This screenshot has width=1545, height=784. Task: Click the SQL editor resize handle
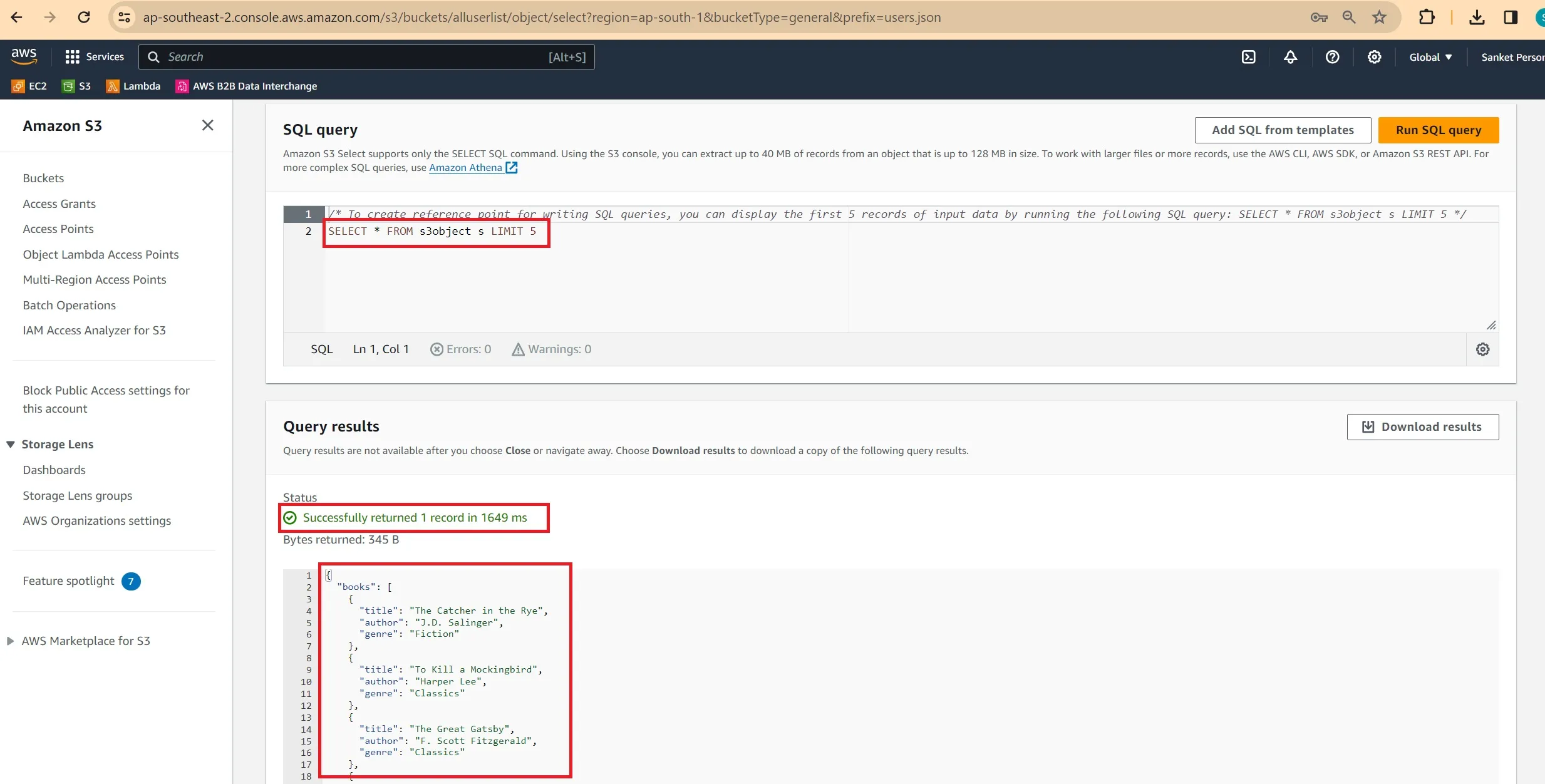click(1491, 325)
